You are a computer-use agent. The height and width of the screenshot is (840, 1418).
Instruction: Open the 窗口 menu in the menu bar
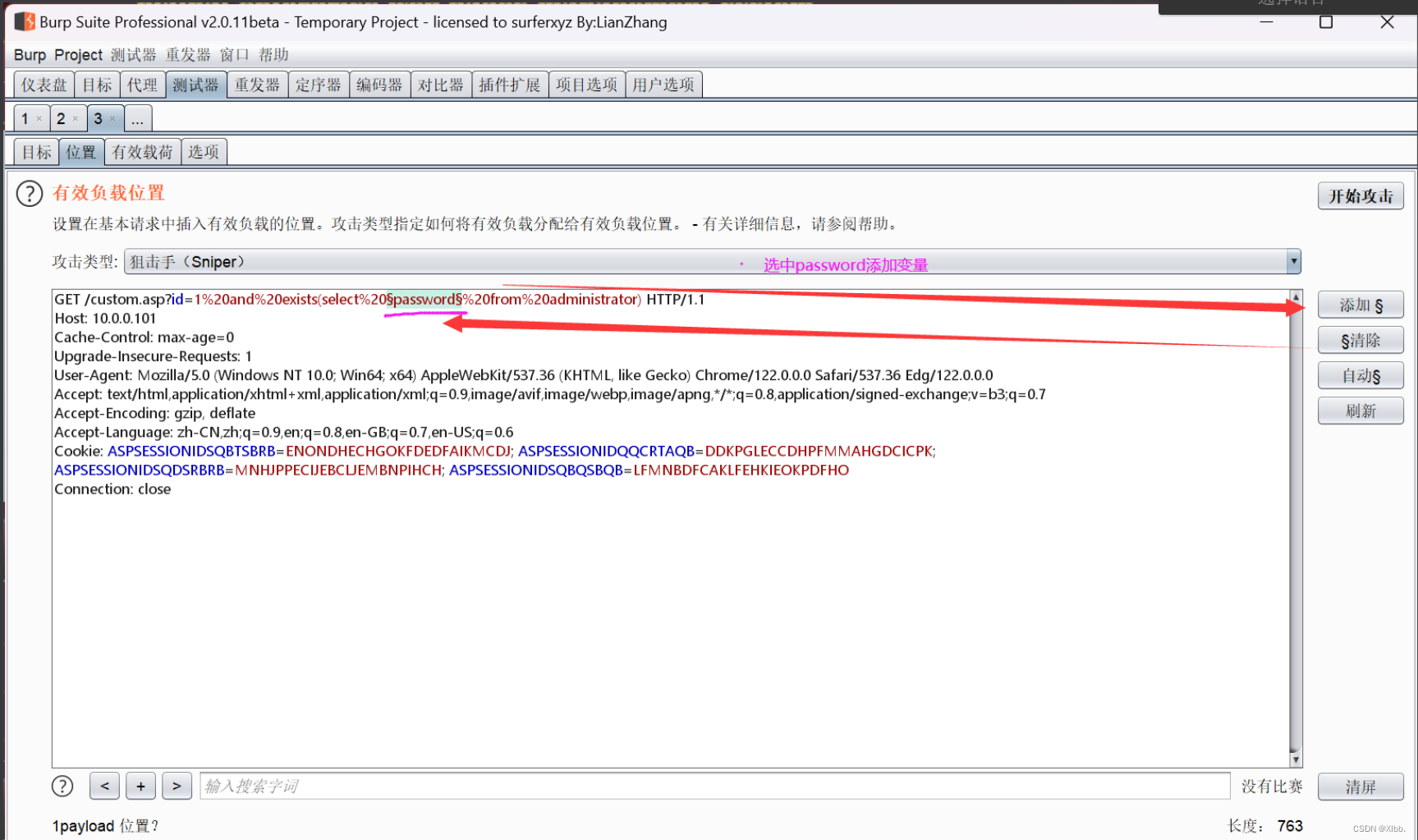(235, 54)
